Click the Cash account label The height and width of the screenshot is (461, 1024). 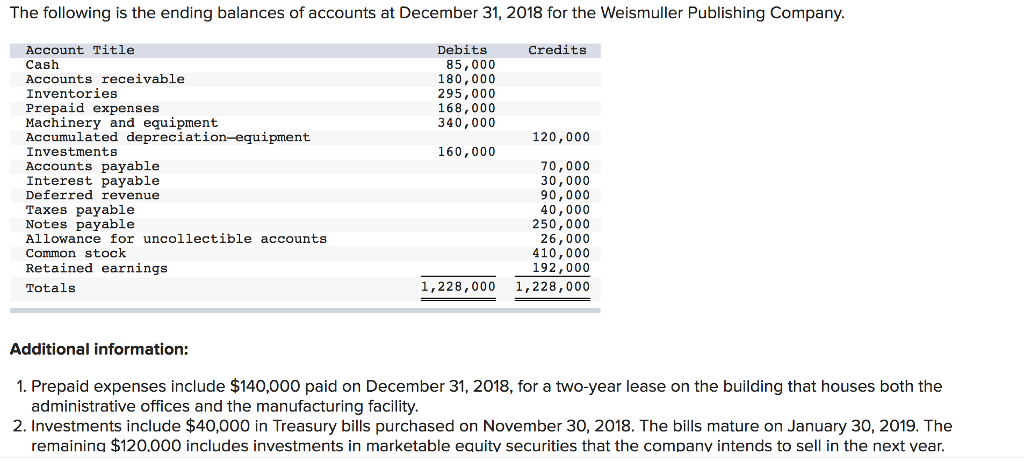42,65
